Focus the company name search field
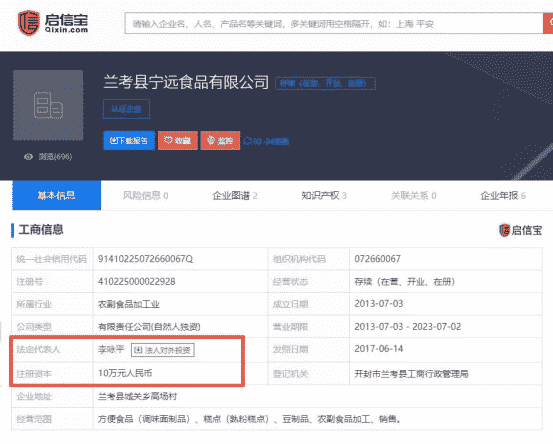The width and height of the screenshot is (553, 444). pyautogui.click(x=334, y=23)
